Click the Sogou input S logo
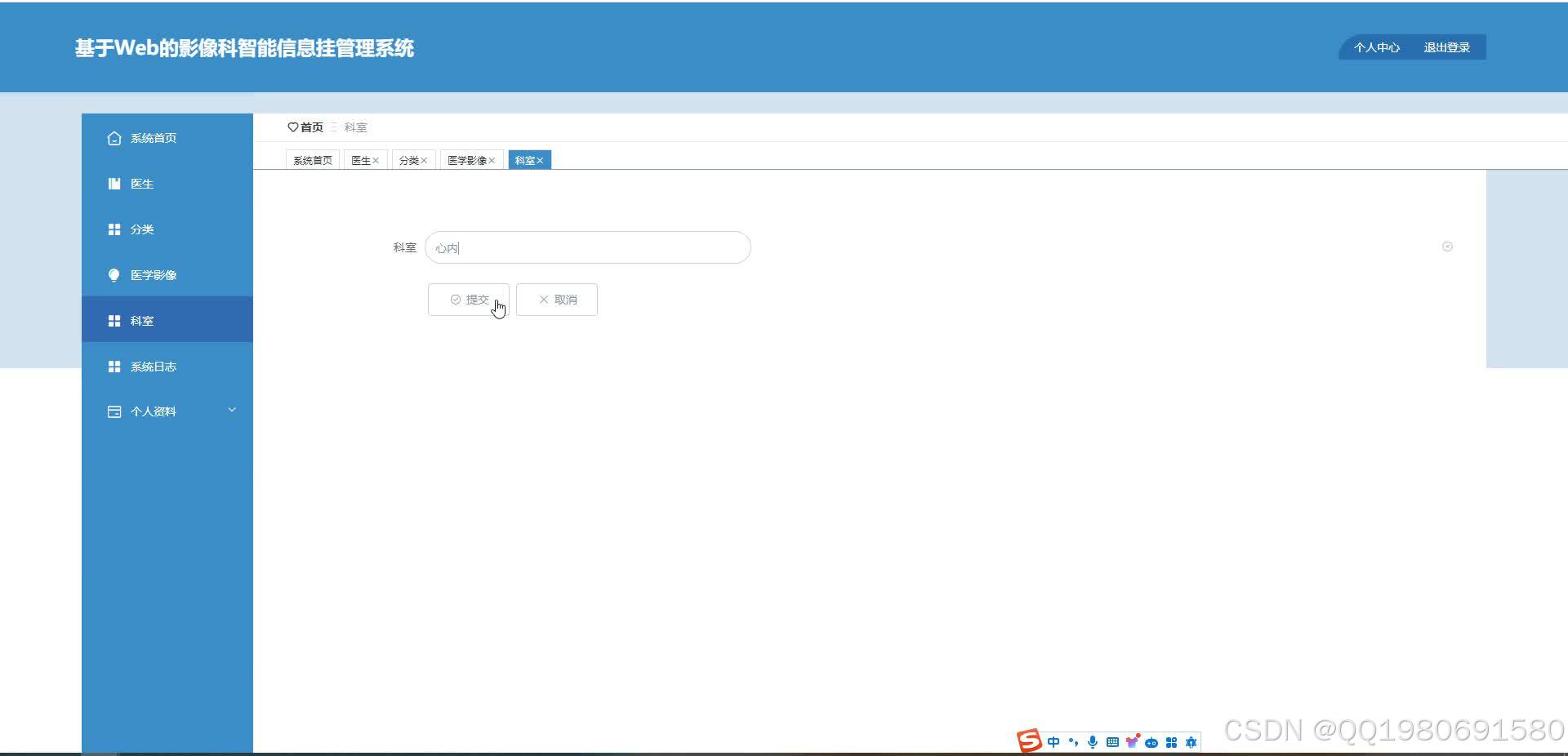Image resolution: width=1568 pixels, height=756 pixels. tap(1029, 741)
